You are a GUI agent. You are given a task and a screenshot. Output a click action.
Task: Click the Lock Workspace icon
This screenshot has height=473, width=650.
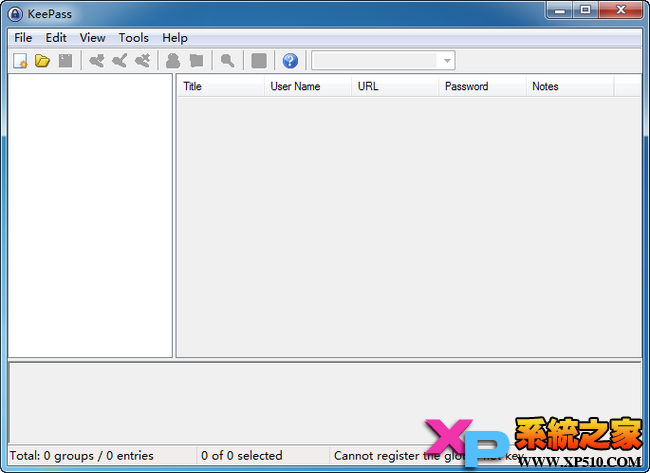259,61
